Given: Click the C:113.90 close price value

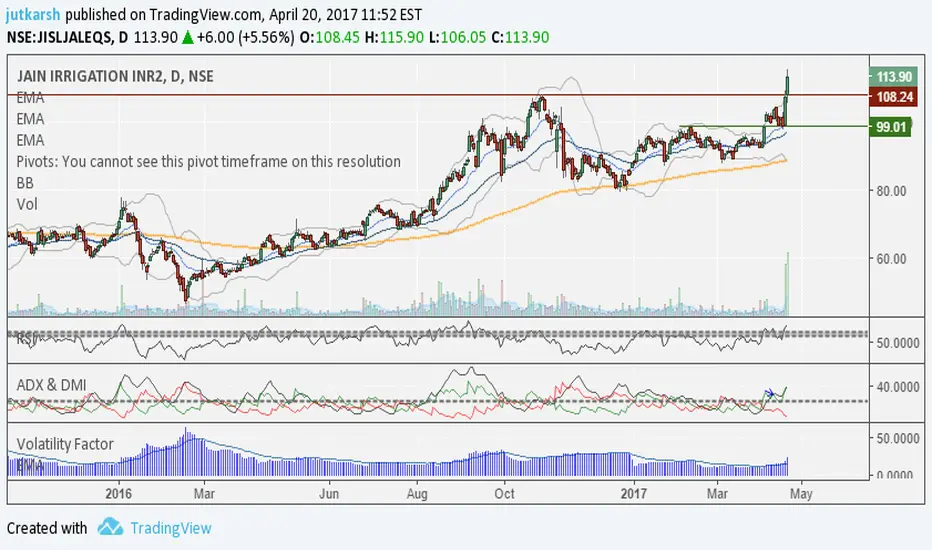Looking at the screenshot, I should click(x=520, y=37).
